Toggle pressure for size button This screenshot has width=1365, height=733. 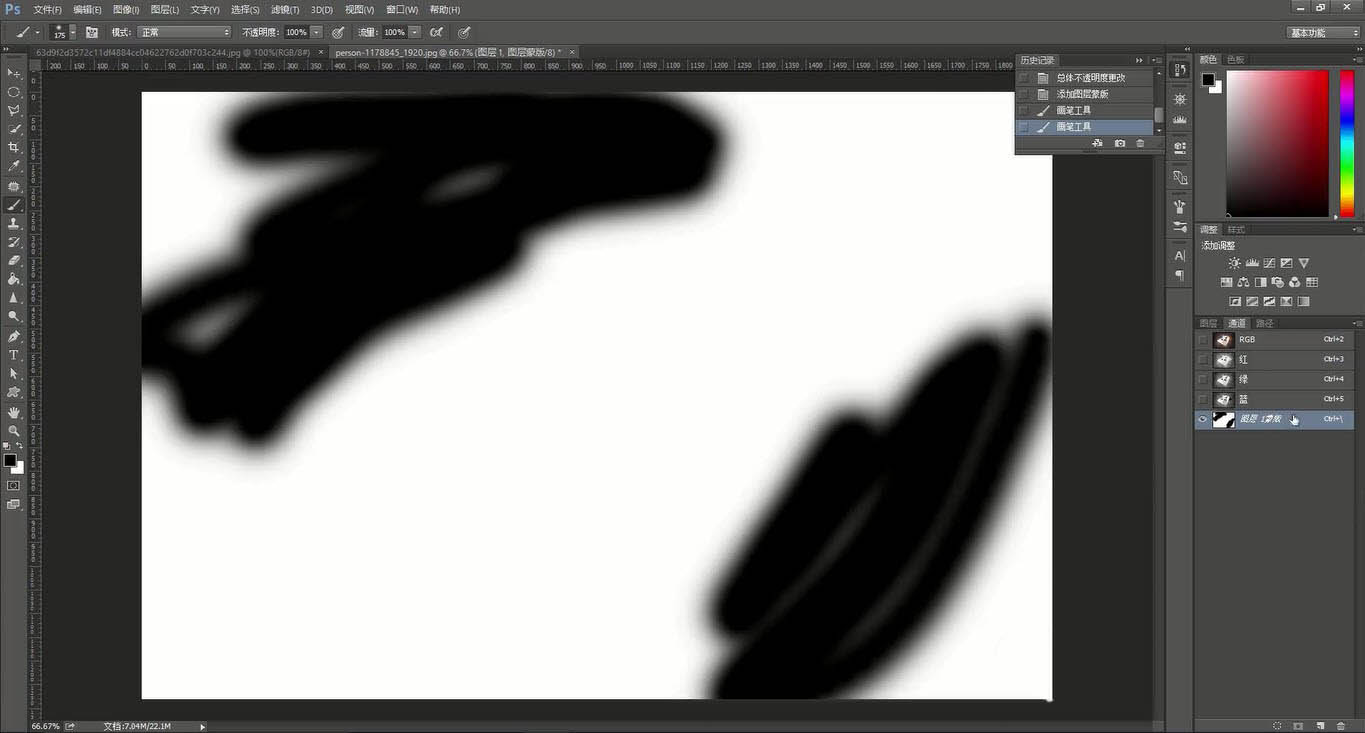click(464, 32)
